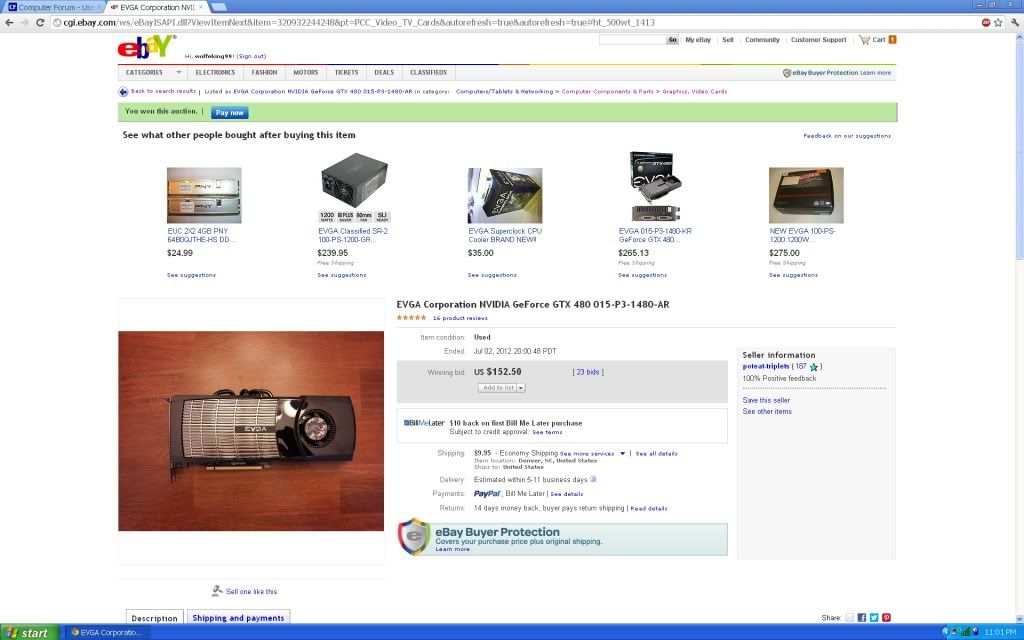Screen dimensions: 1024x640
Task: Click the network signal tray icon
Action: pyautogui.click(x=964, y=632)
